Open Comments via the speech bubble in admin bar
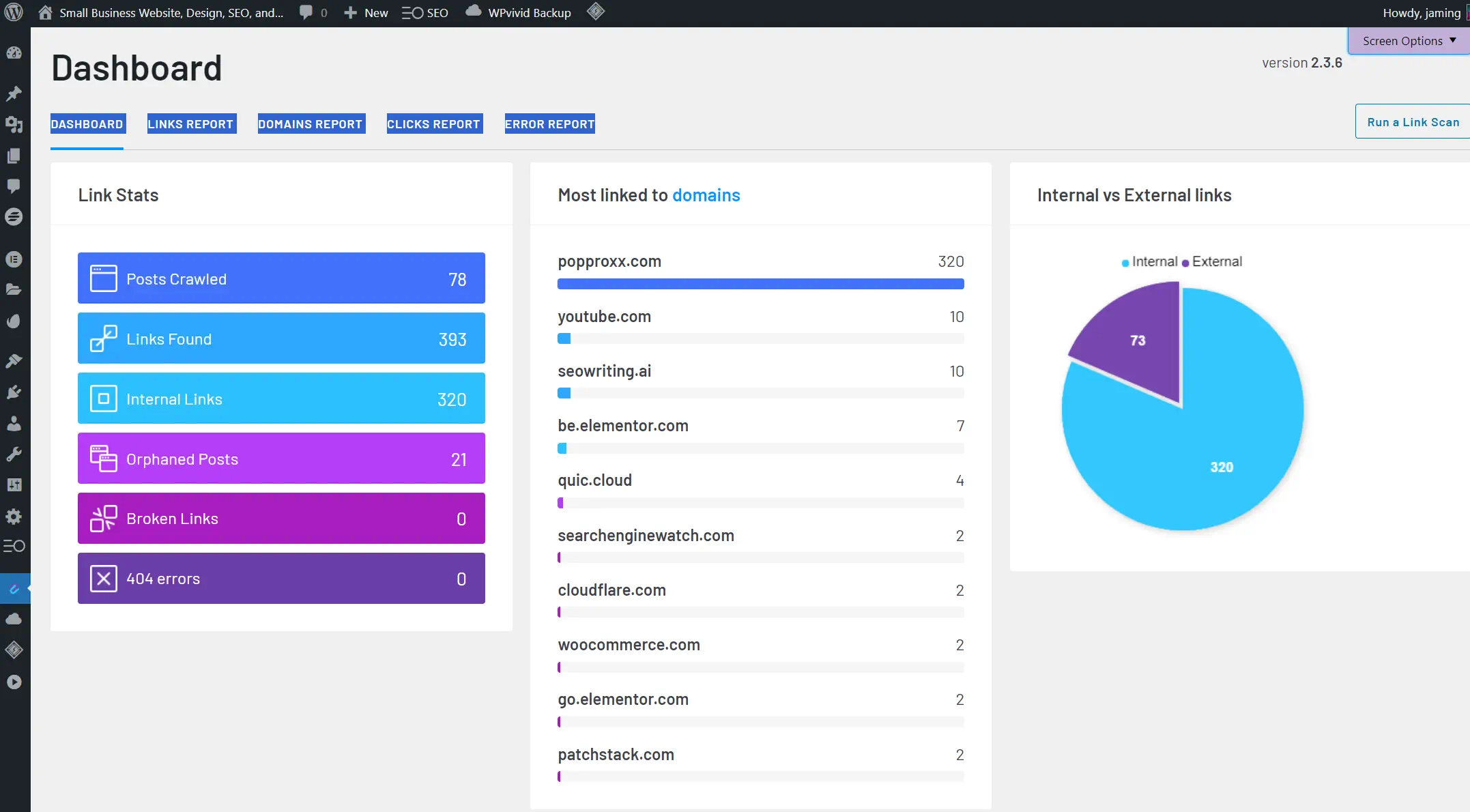 (305, 12)
